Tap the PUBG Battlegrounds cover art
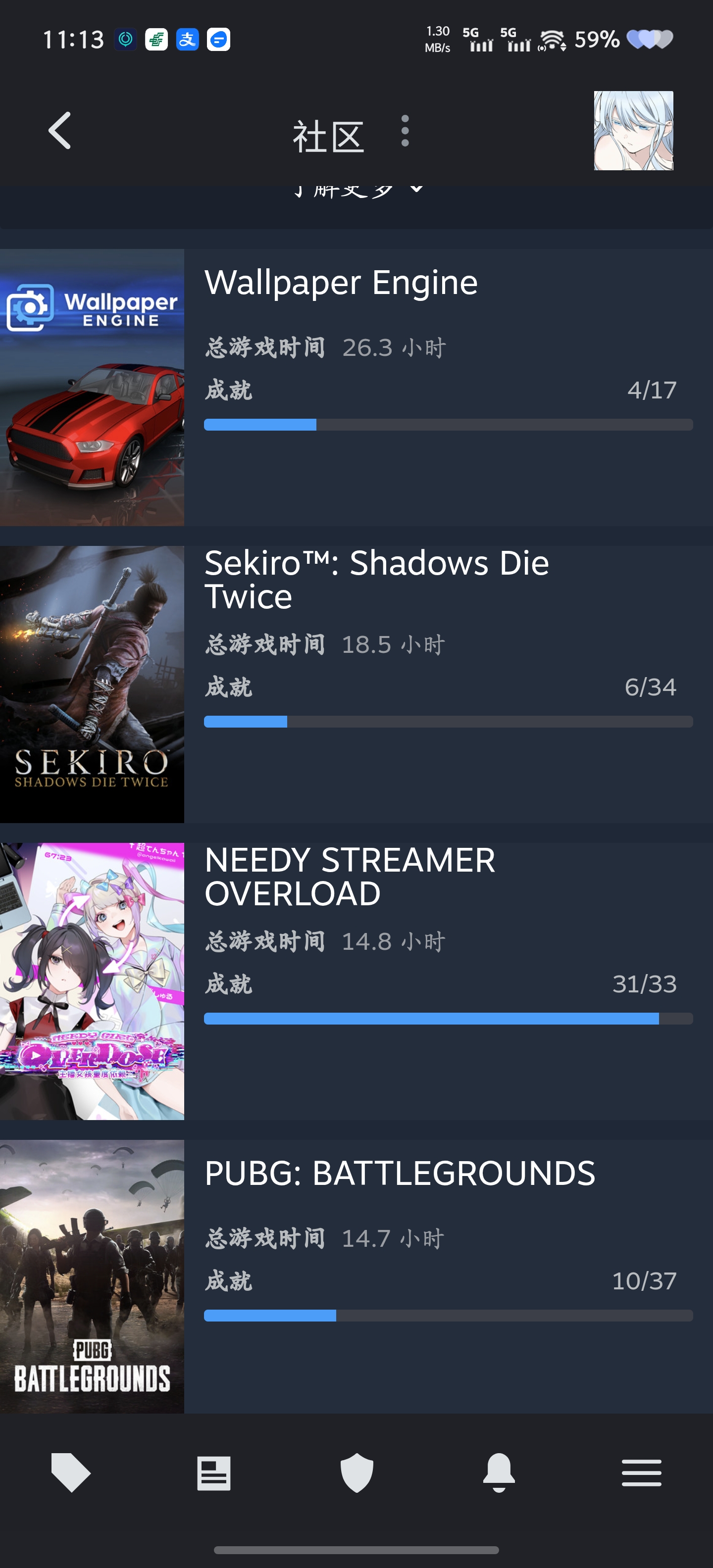The width and height of the screenshot is (713, 1568). (x=92, y=1276)
